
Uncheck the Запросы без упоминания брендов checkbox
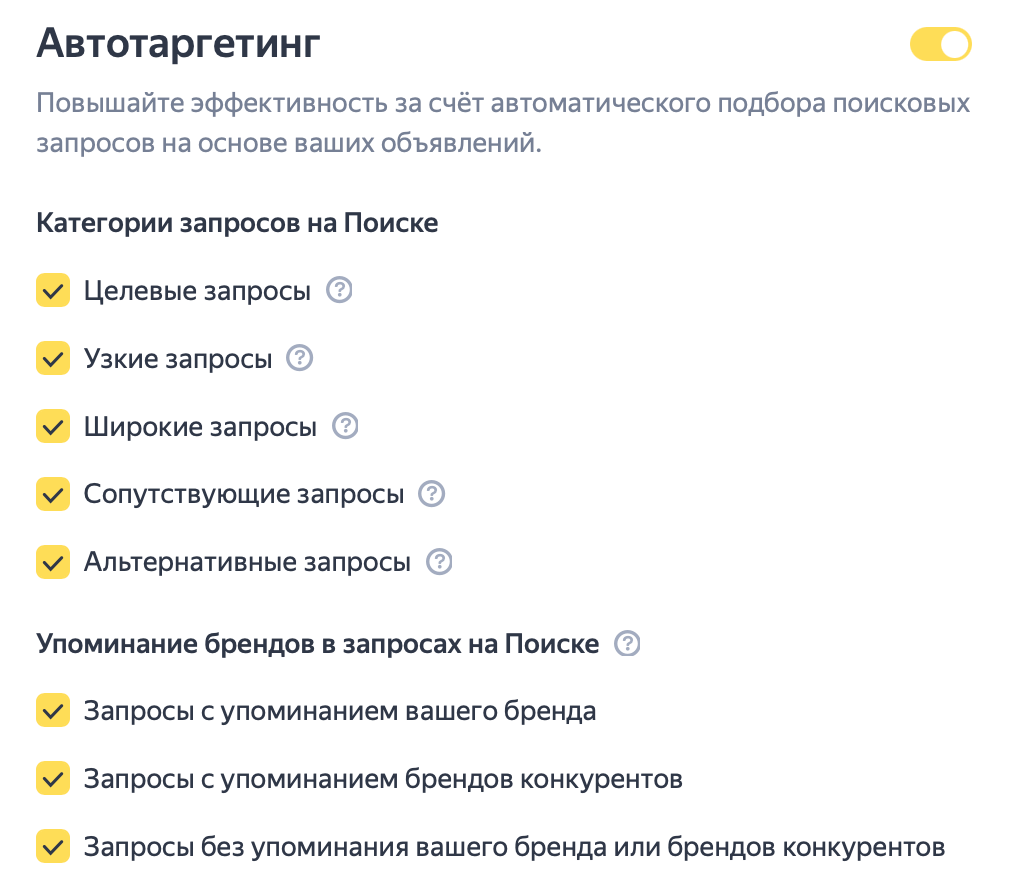pyautogui.click(x=53, y=847)
